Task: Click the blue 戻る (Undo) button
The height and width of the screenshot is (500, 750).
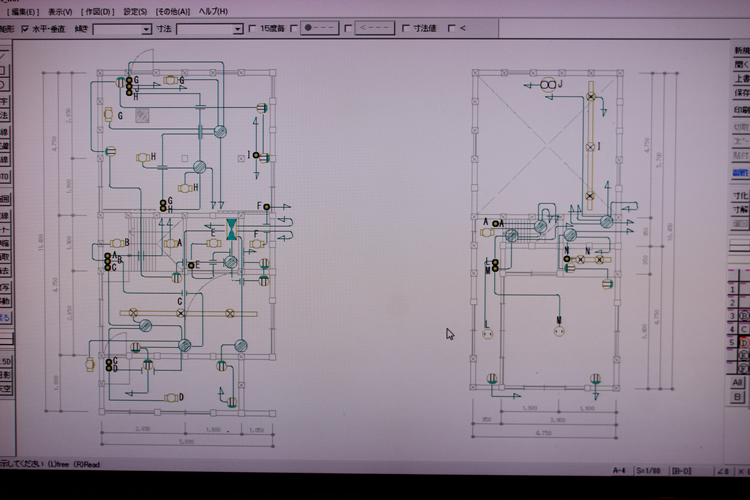Action: pos(5,317)
